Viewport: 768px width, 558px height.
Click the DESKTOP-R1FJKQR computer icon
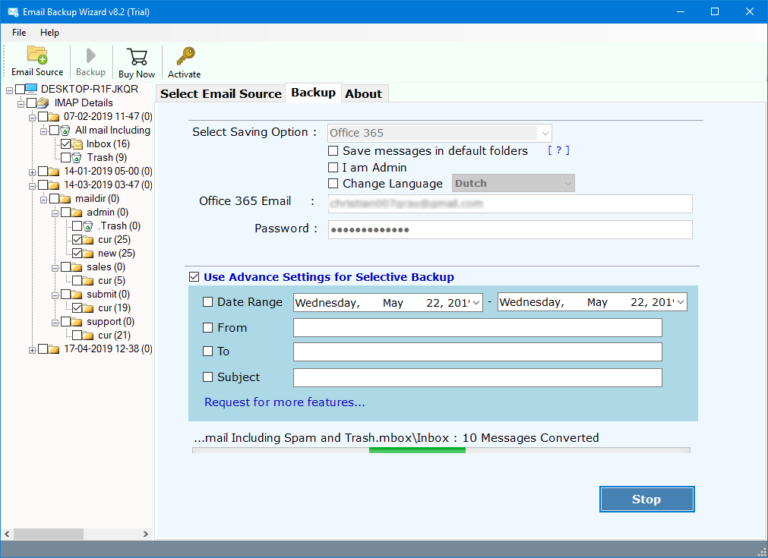(x=31, y=89)
